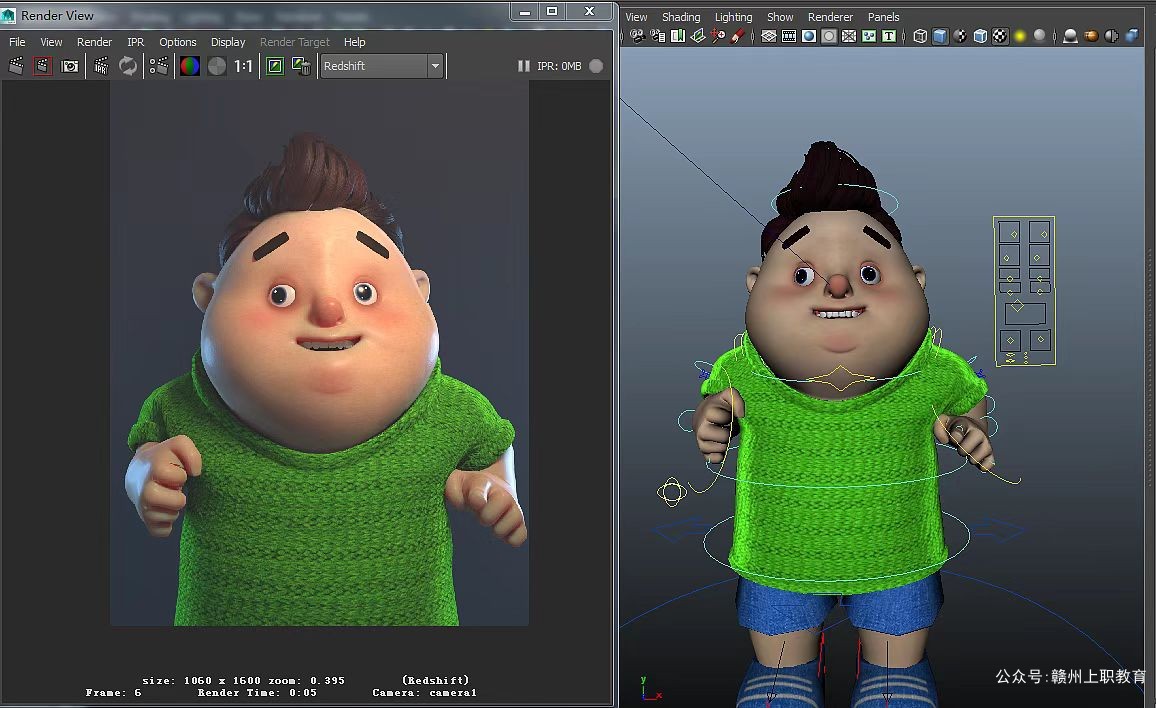The height and width of the screenshot is (708, 1156).
Task: Click the Select Camera icon in viewport toolbar
Action: click(x=638, y=35)
